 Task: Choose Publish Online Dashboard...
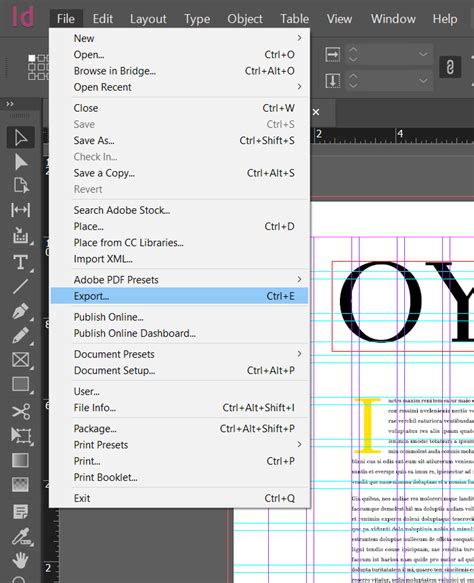pos(180,333)
